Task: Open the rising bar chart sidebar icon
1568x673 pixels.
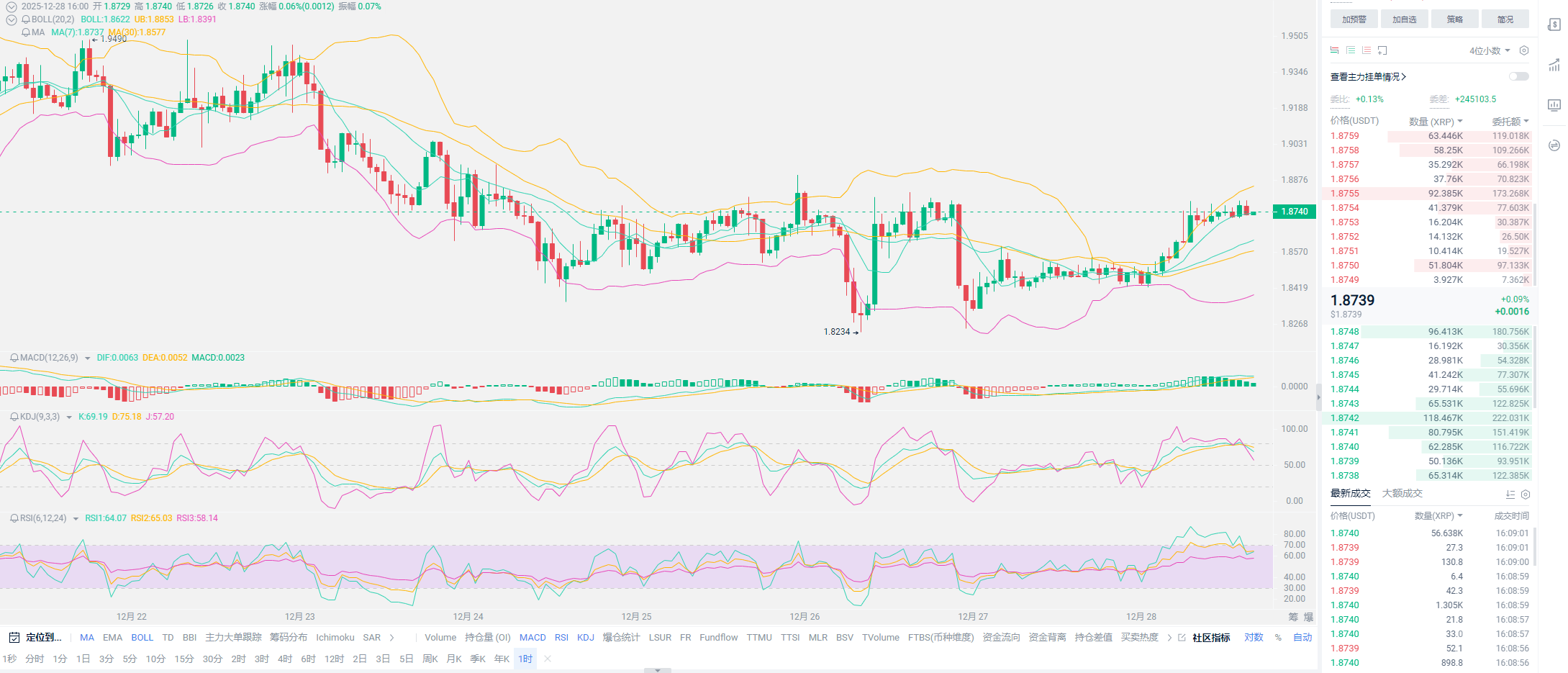Action: point(1554,66)
